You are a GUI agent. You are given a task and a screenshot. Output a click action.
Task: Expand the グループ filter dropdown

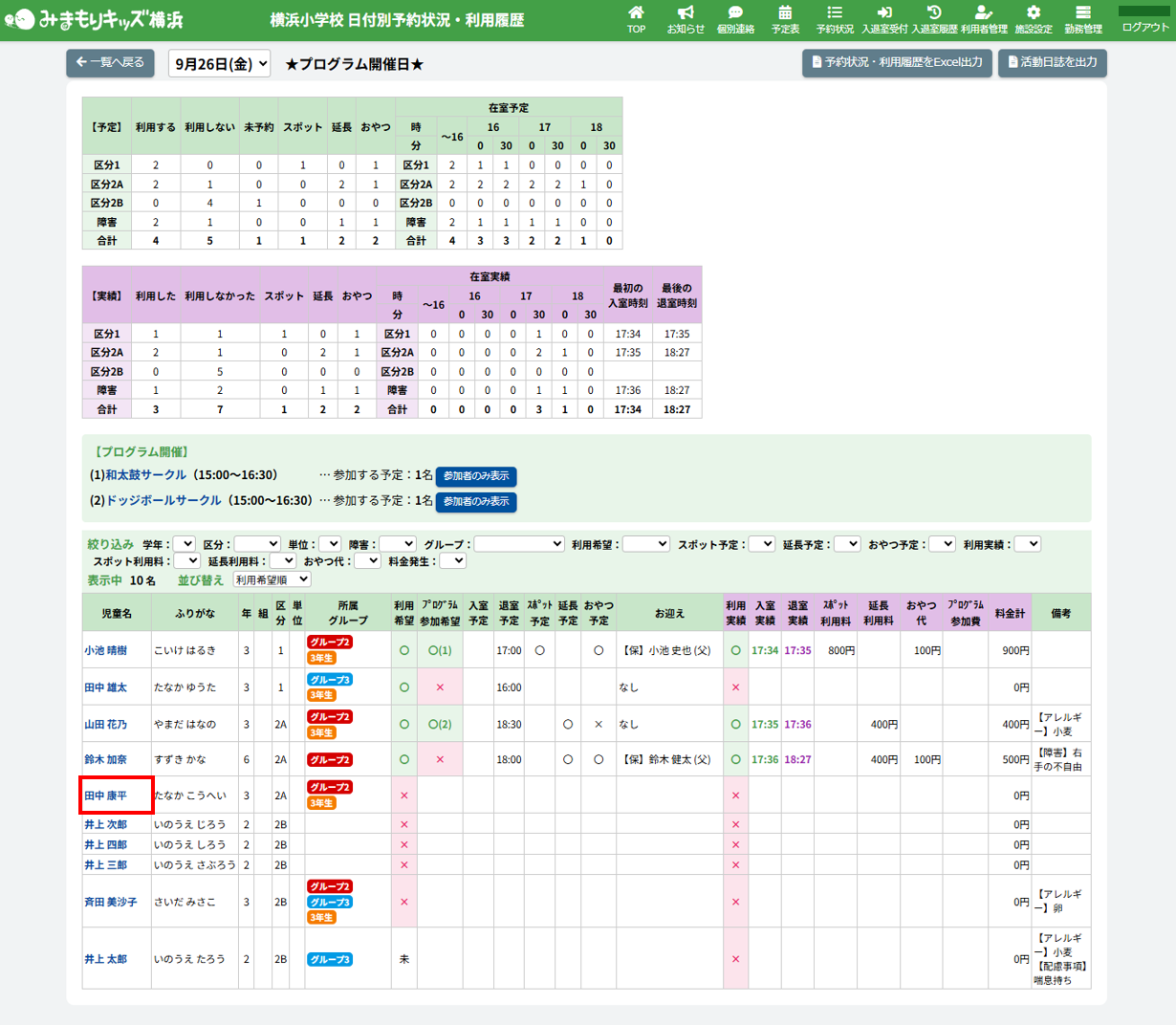(x=519, y=544)
